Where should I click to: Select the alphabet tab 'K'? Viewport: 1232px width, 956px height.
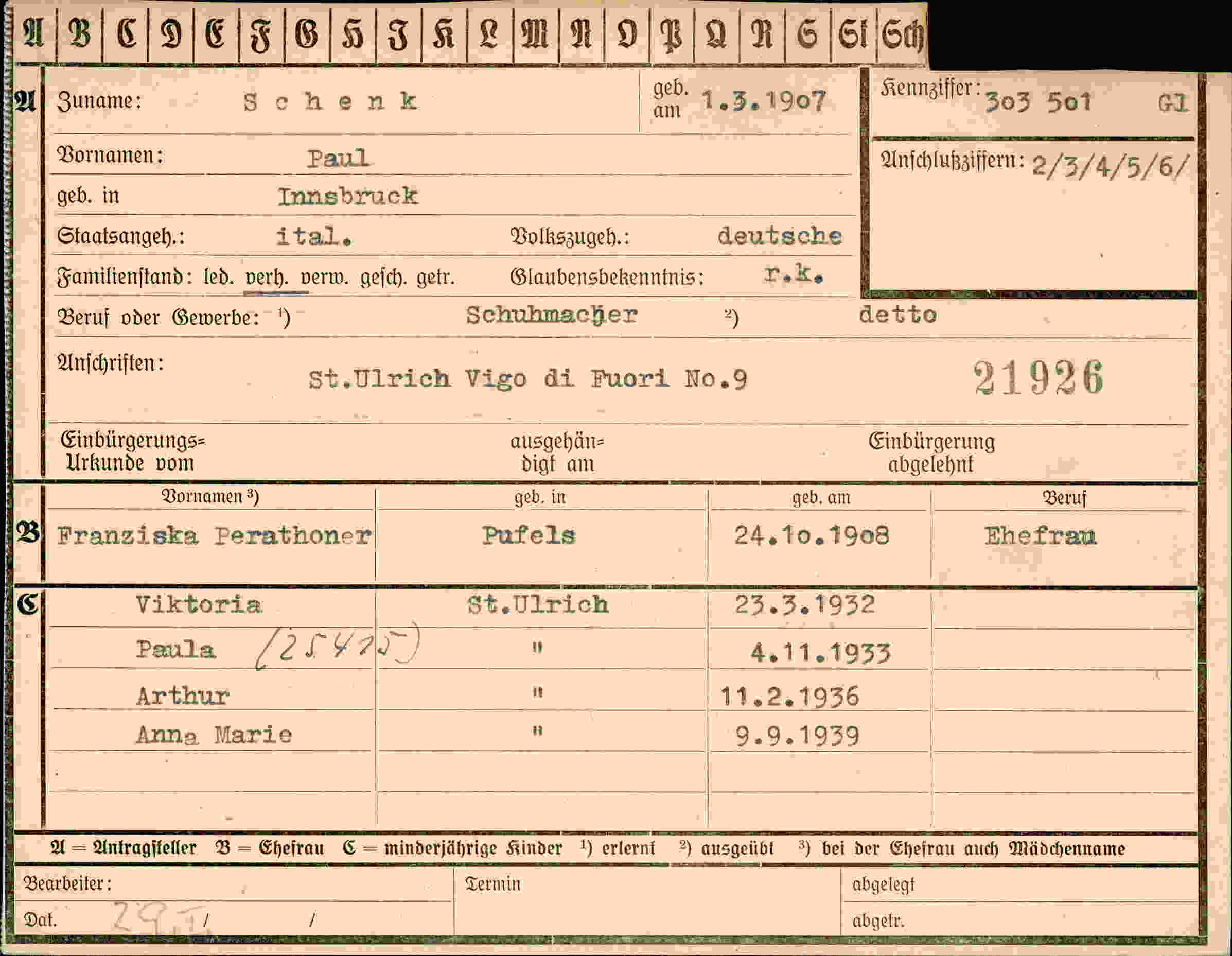click(x=444, y=34)
